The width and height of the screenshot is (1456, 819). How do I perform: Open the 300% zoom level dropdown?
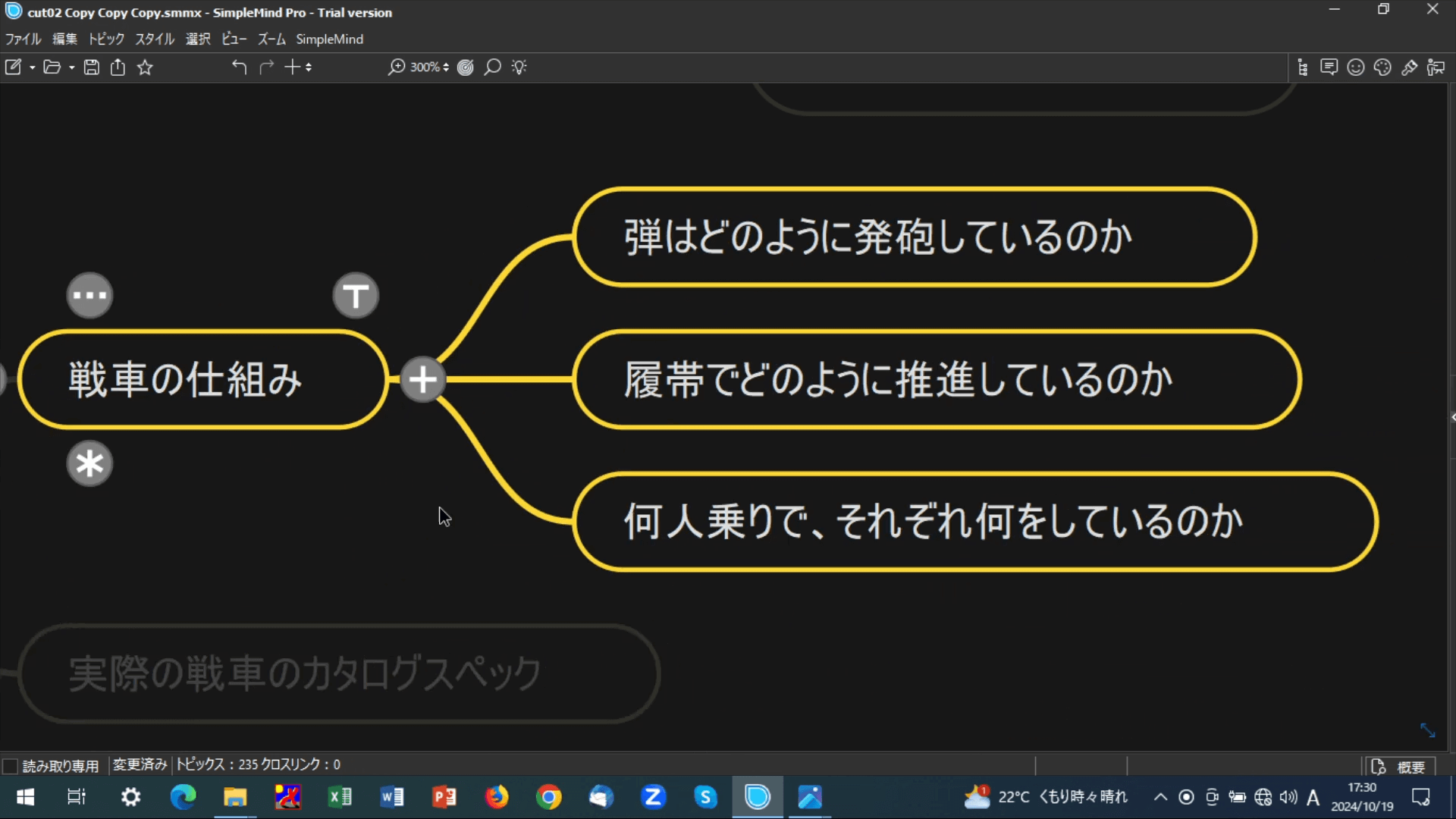(x=429, y=67)
